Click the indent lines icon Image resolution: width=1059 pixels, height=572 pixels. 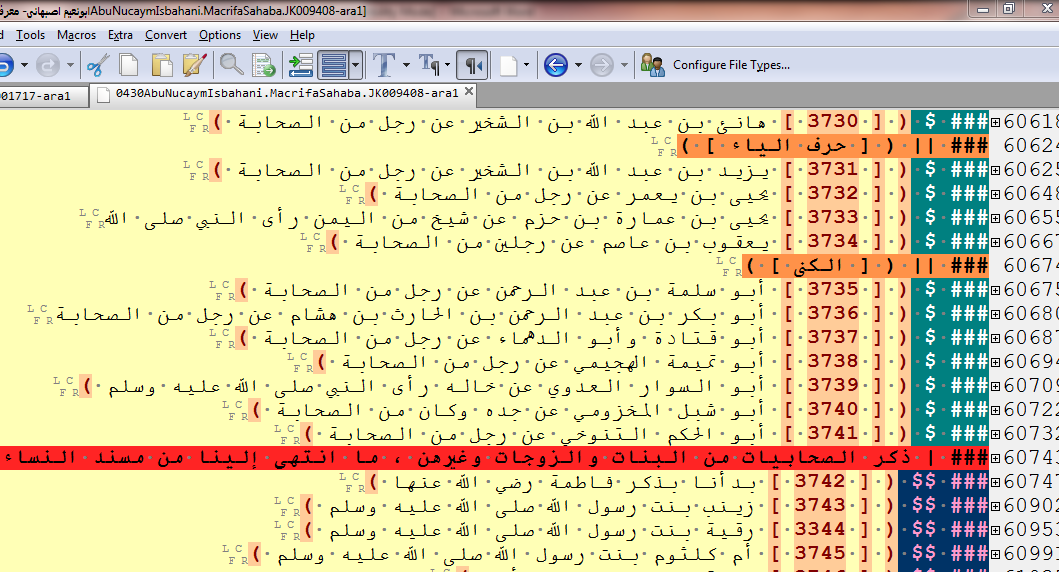click(x=301, y=66)
